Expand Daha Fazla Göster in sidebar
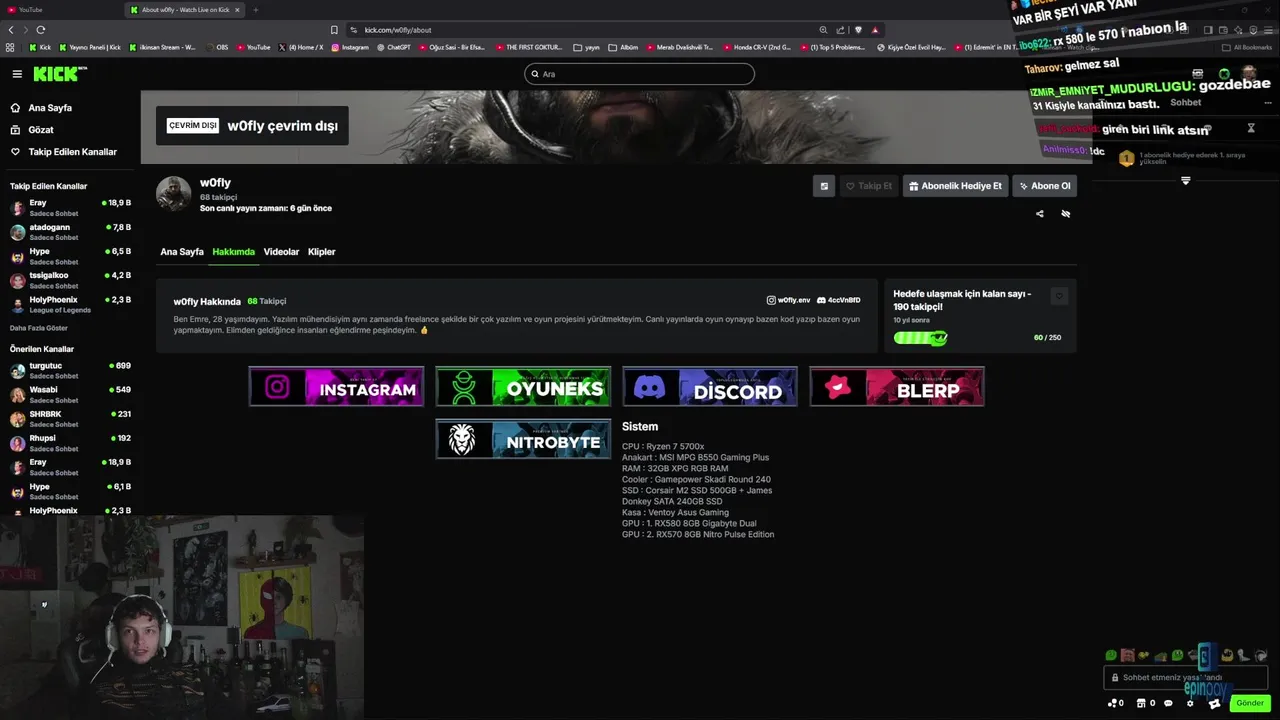 coord(39,328)
